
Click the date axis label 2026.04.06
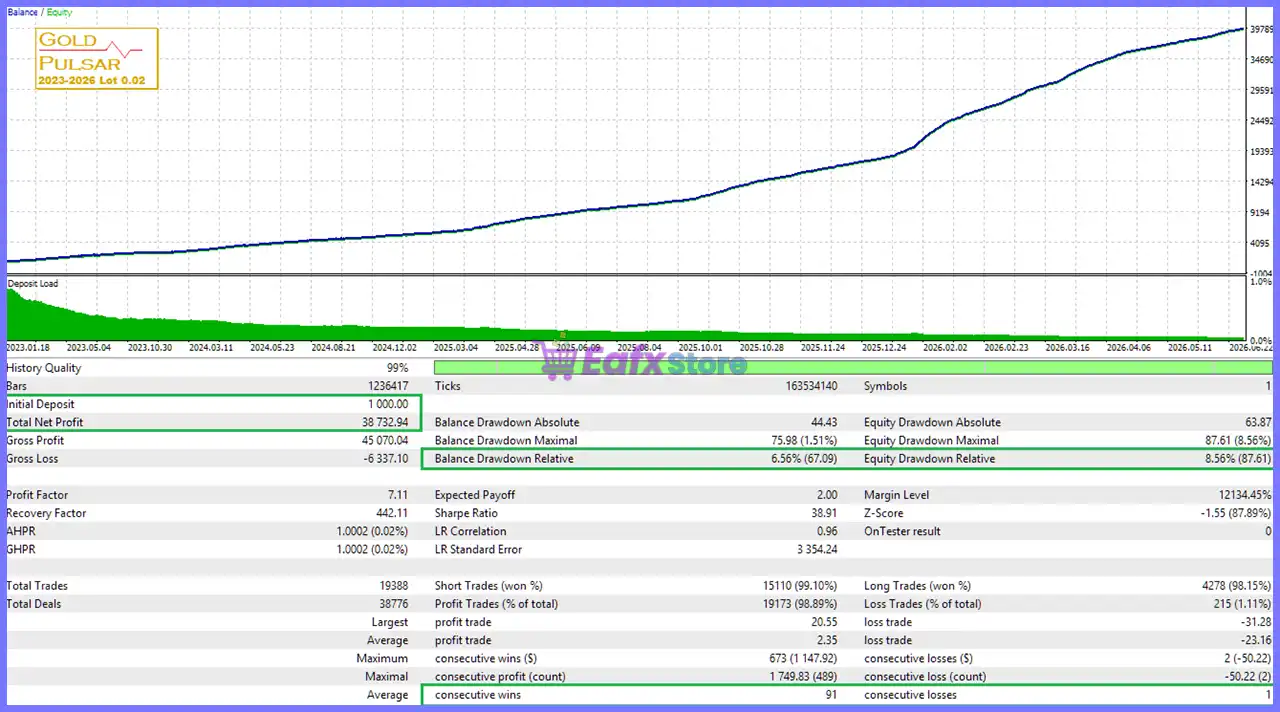[x=1129, y=348]
